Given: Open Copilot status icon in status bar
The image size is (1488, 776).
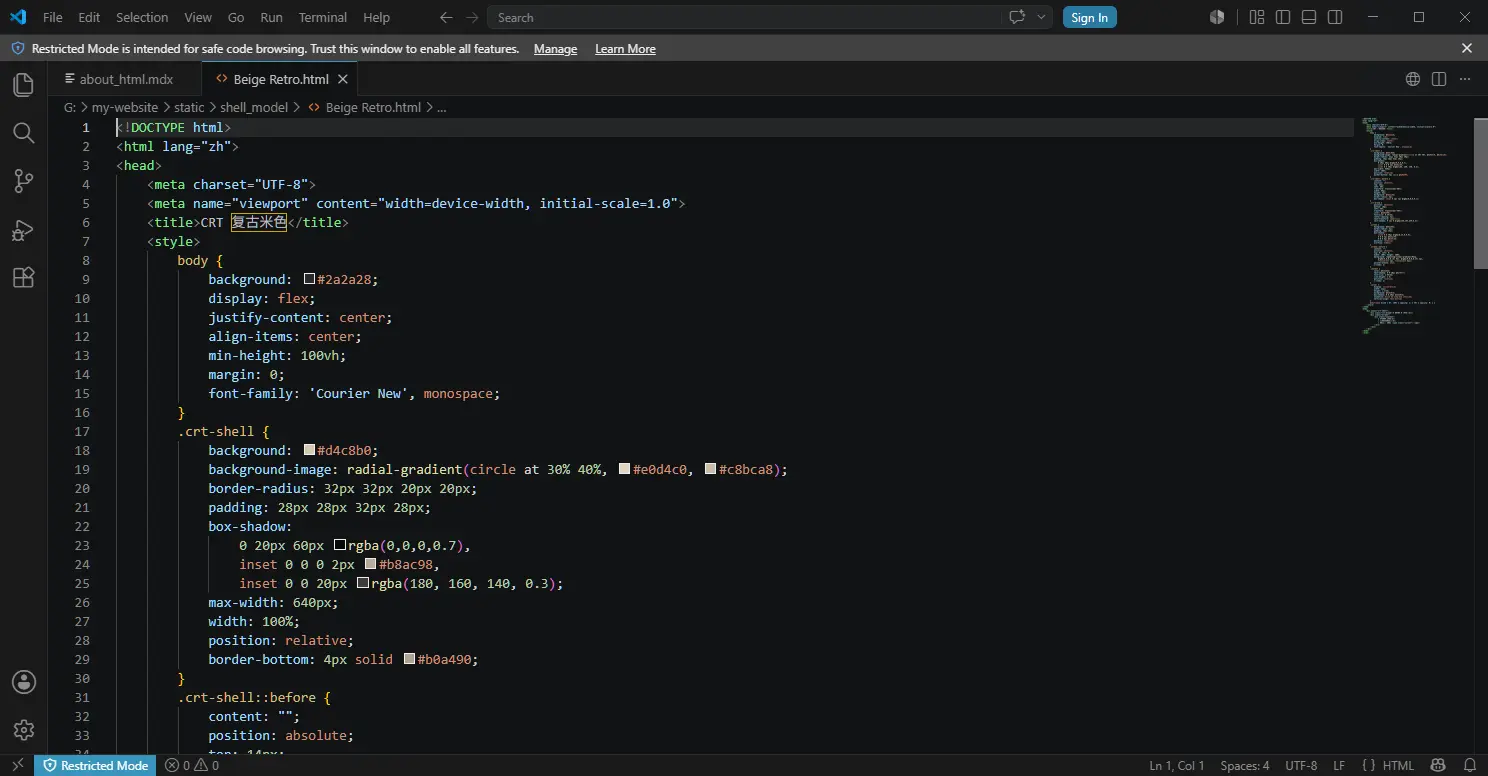Looking at the screenshot, I should [1439, 765].
